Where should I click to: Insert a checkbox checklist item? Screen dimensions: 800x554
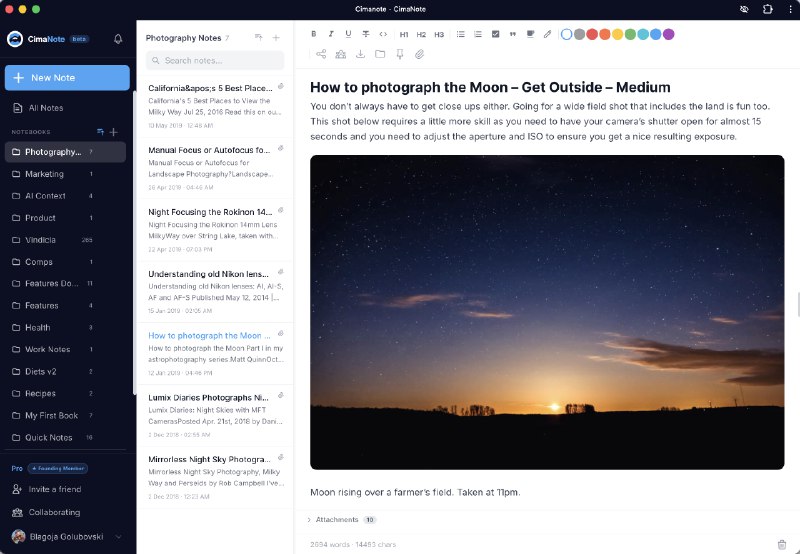495,34
